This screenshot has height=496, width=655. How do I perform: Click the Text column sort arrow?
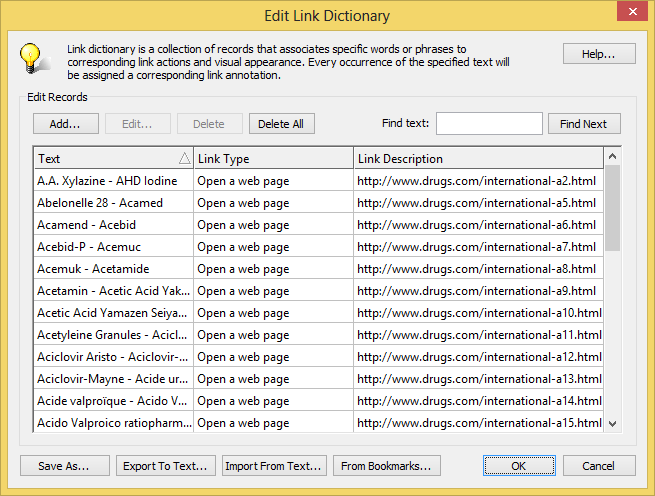(x=184, y=158)
